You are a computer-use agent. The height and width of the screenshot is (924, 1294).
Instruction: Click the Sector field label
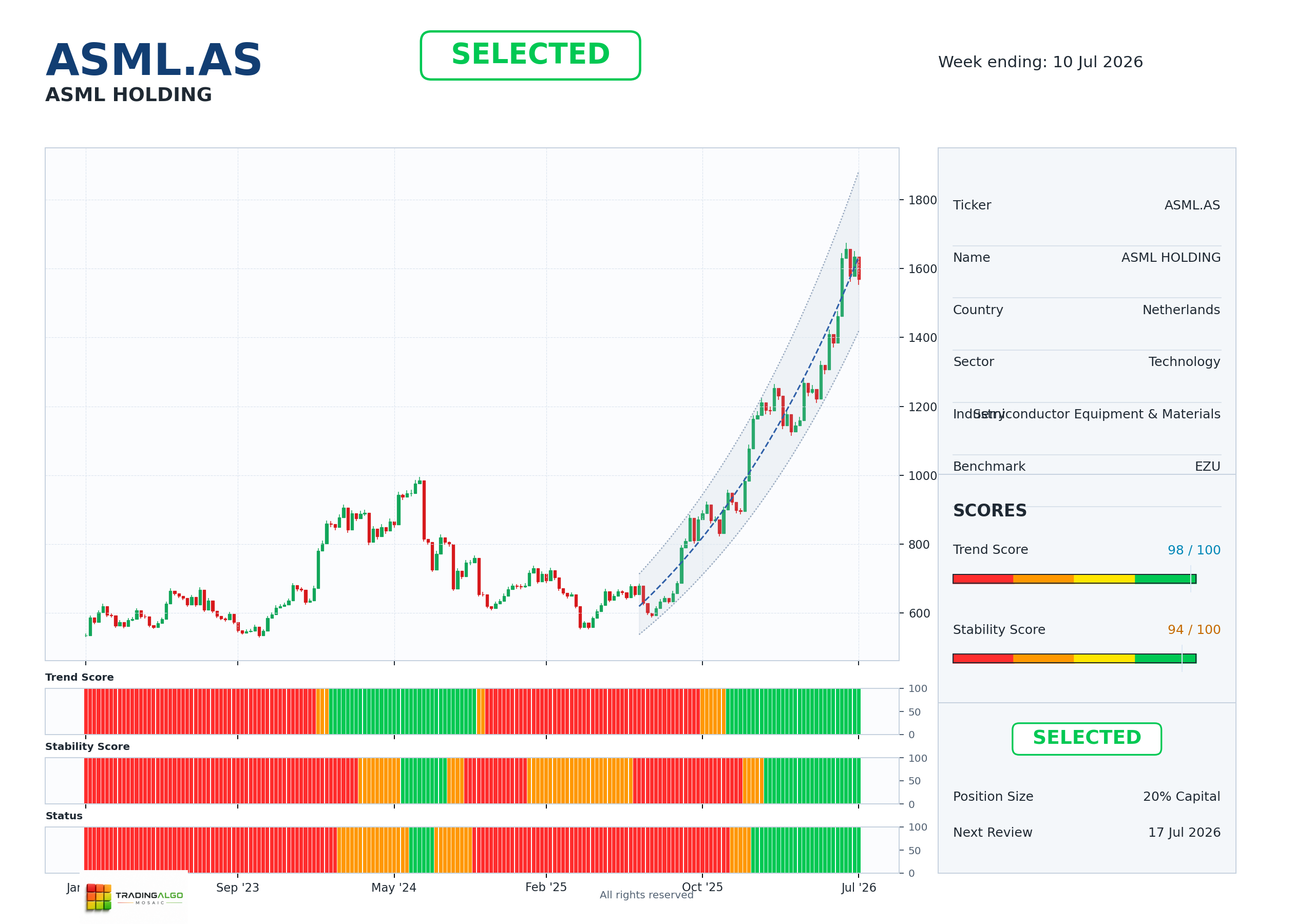(x=974, y=362)
